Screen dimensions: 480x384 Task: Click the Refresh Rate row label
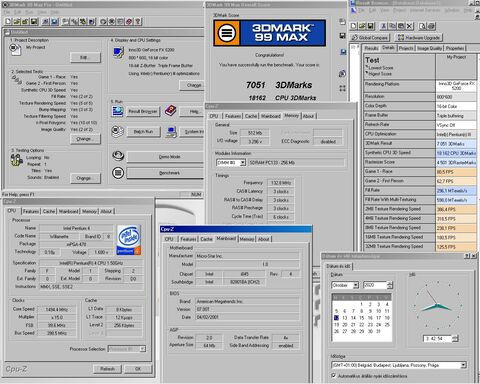pyautogui.click(x=399, y=124)
